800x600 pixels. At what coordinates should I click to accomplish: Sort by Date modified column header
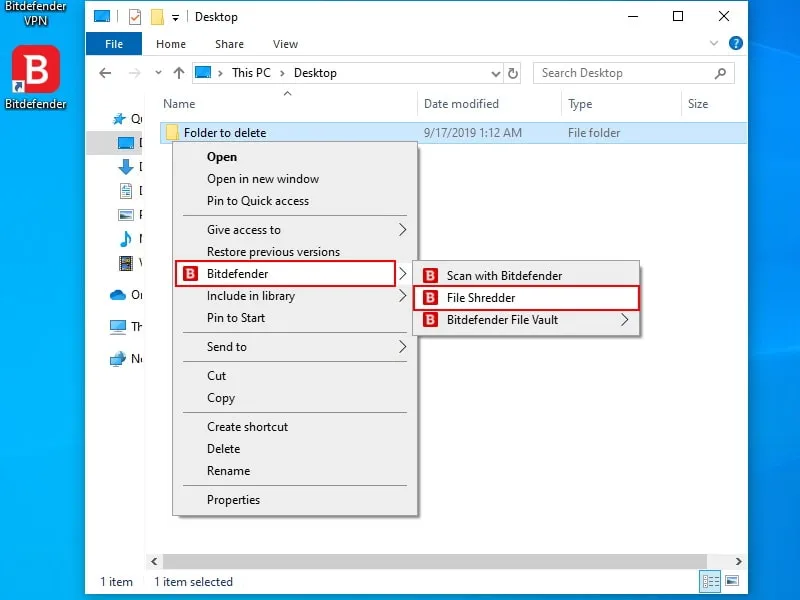click(x=461, y=104)
